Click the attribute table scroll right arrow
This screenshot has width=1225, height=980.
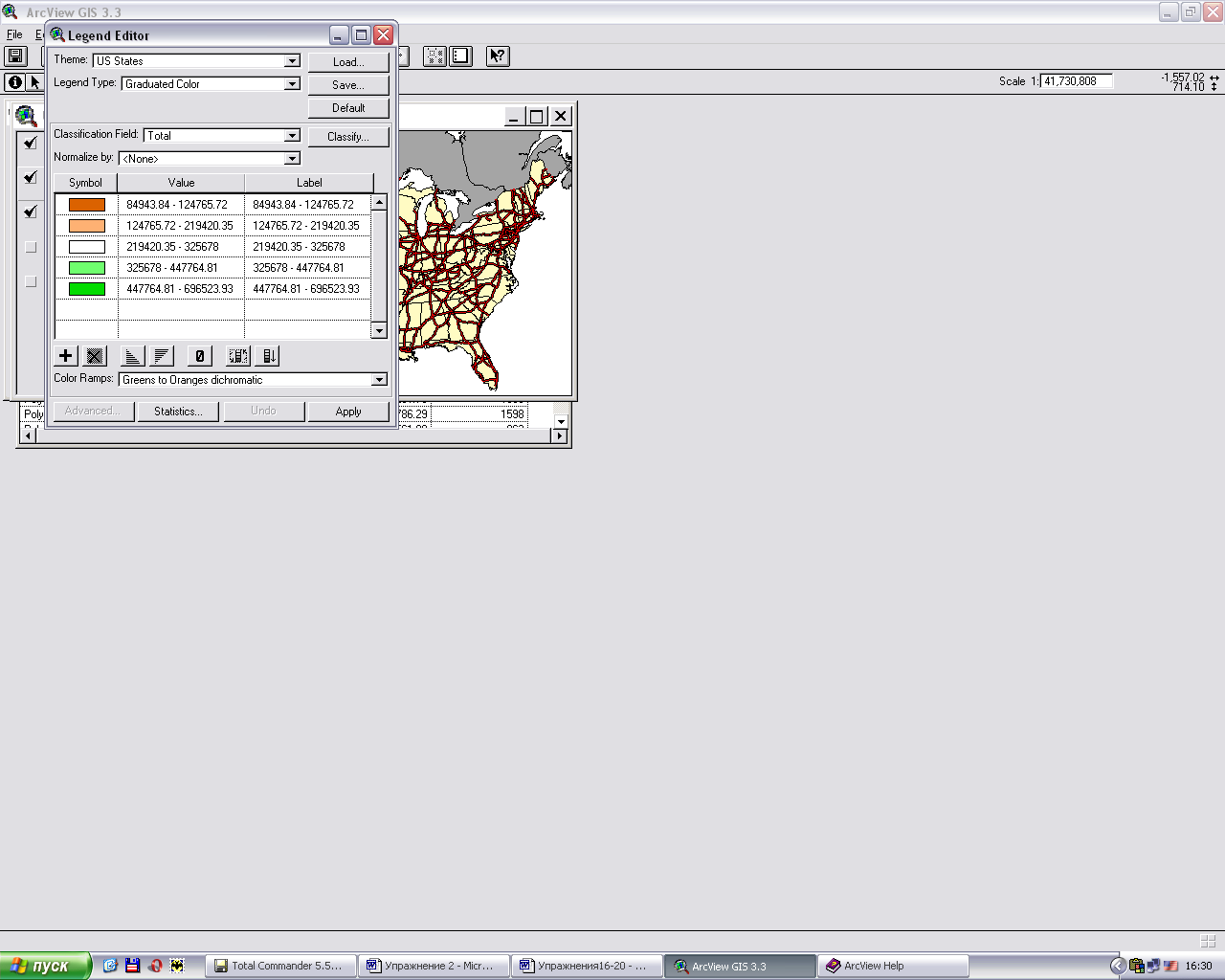tap(560, 436)
